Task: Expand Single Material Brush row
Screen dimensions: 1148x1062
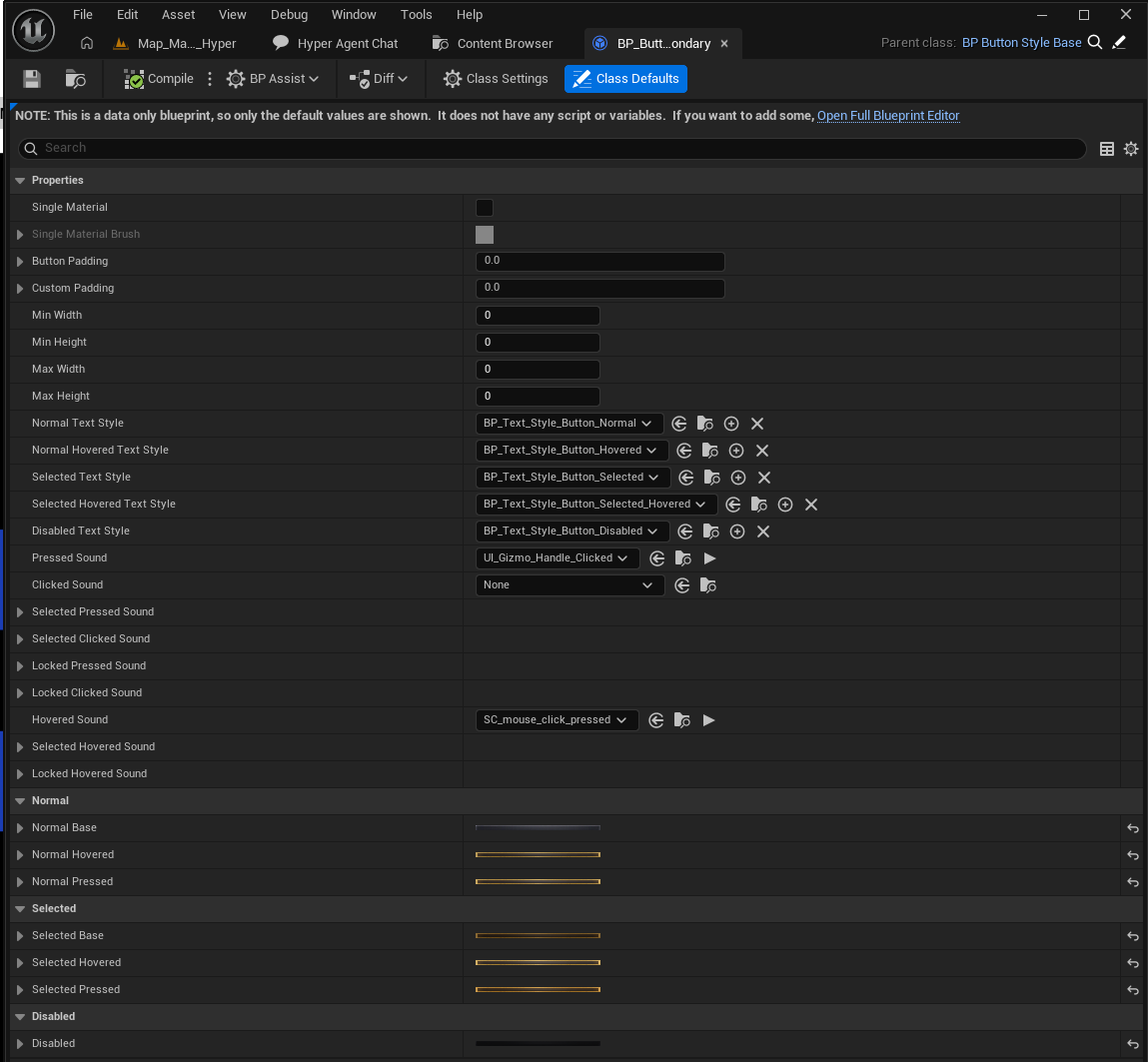Action: [x=21, y=235]
